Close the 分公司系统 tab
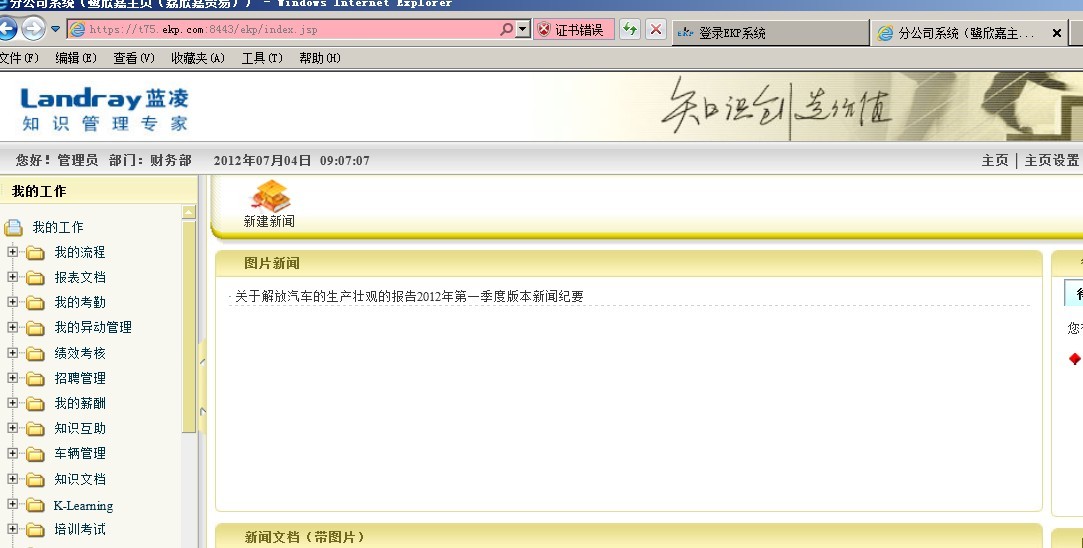The width and height of the screenshot is (1083, 548). (x=1056, y=32)
